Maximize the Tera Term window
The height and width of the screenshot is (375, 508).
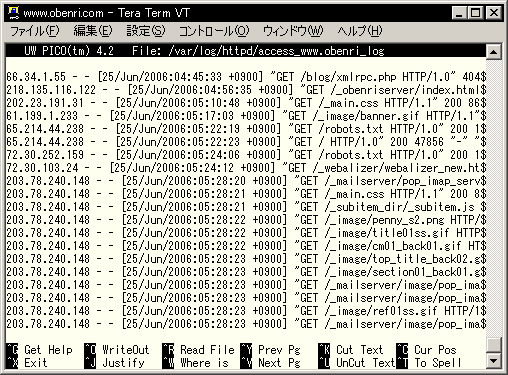click(x=475, y=13)
